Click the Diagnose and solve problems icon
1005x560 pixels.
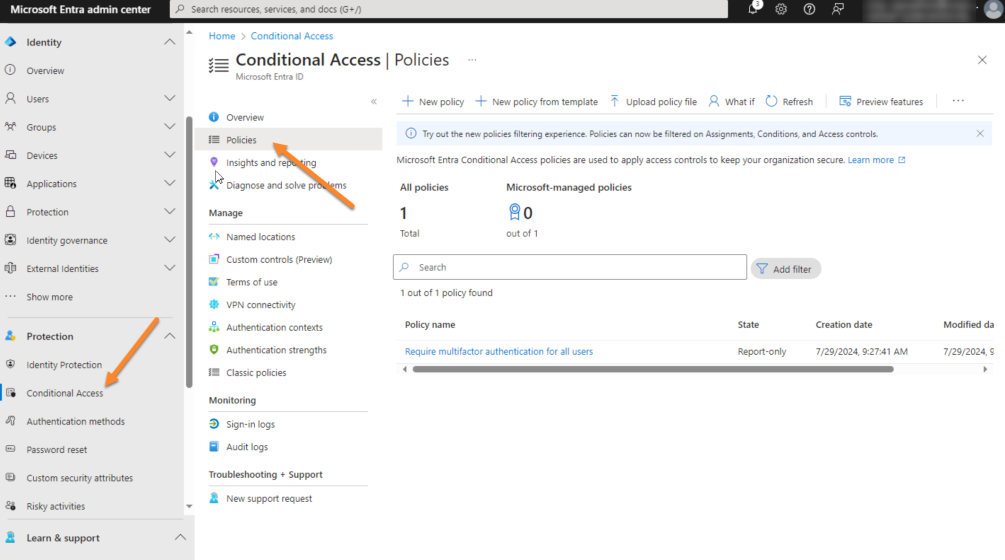214,185
